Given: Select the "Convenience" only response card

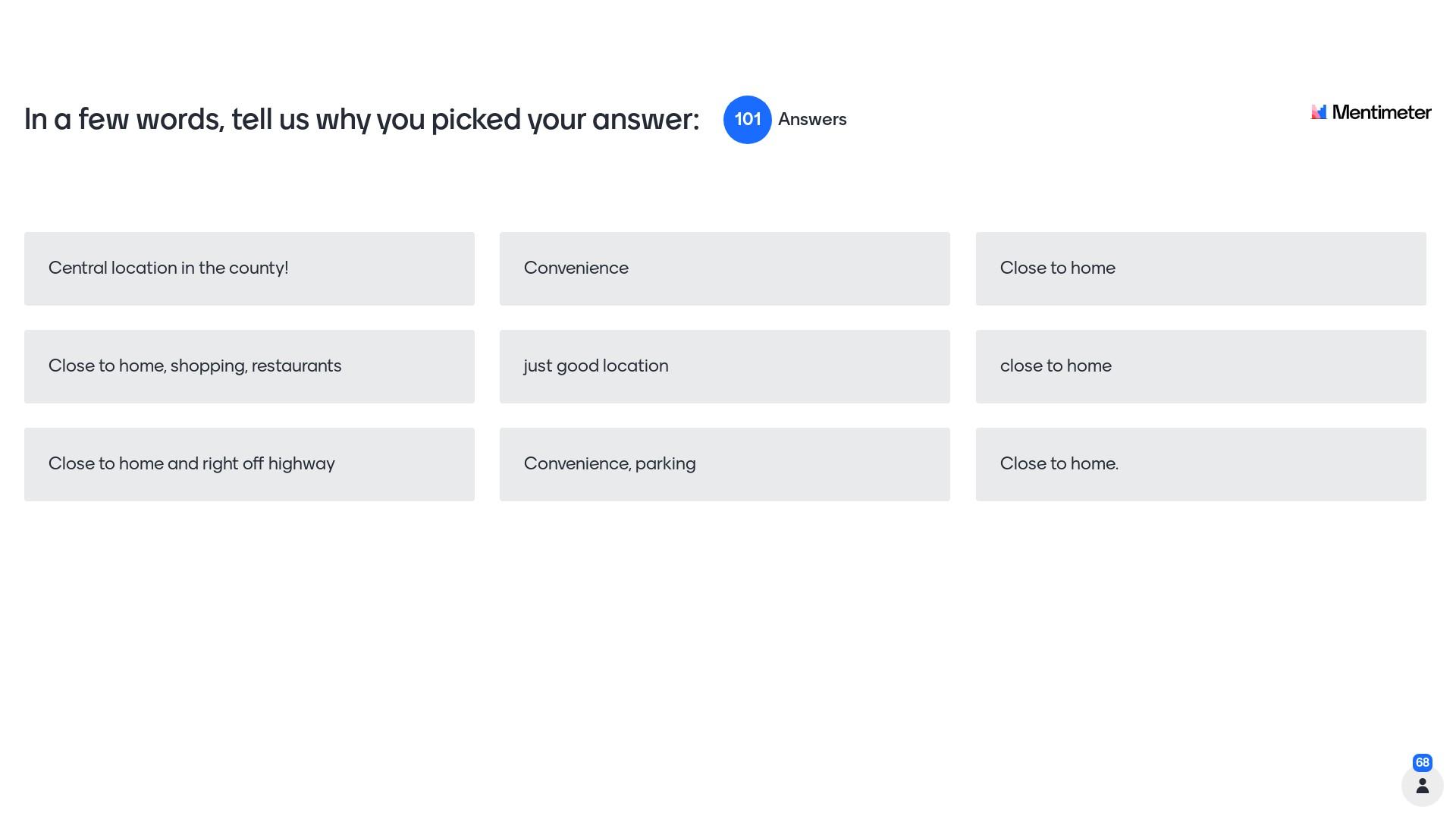Looking at the screenshot, I should click(x=724, y=268).
